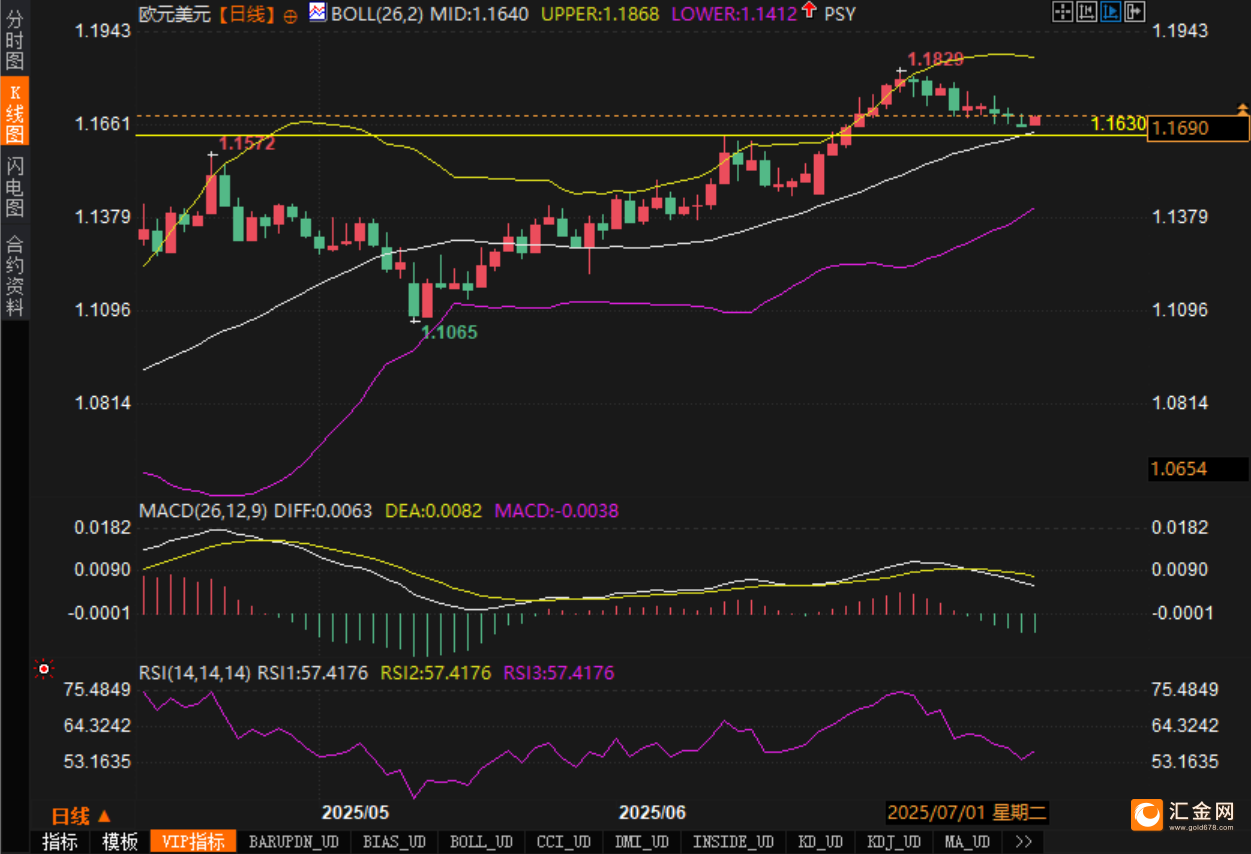Click the 2025/06 time axis label
This screenshot has height=854, width=1251.
pyautogui.click(x=652, y=811)
